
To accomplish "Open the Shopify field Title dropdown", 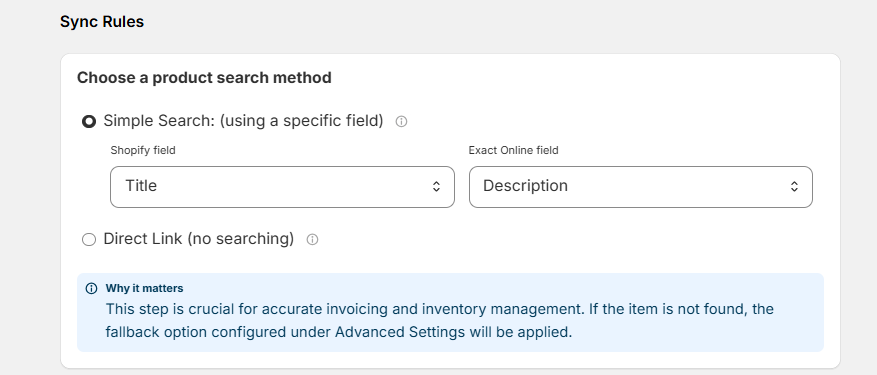I will [282, 187].
